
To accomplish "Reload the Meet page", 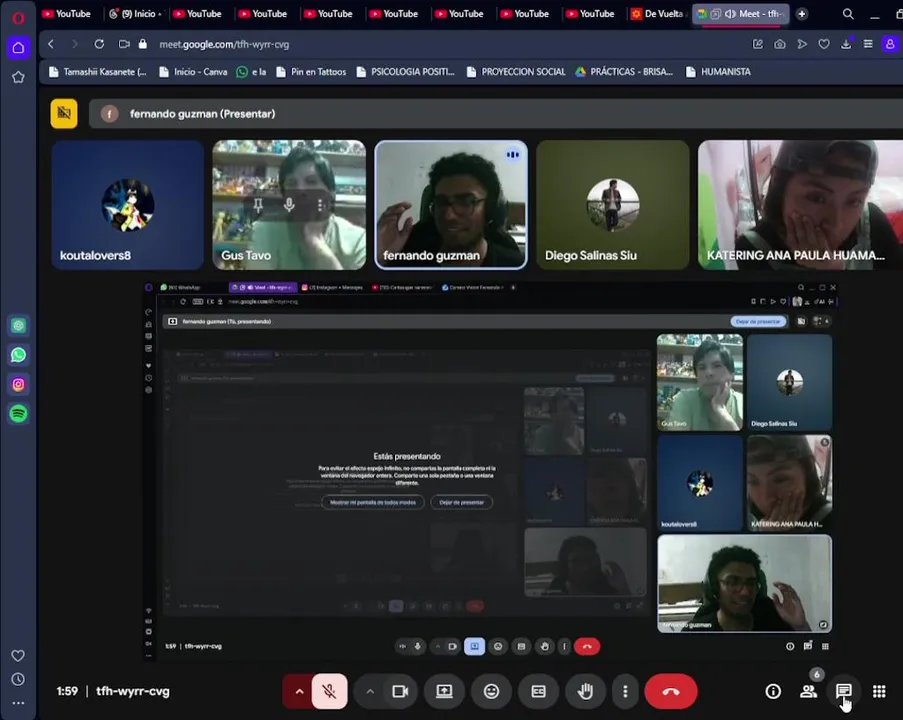I will (99, 44).
